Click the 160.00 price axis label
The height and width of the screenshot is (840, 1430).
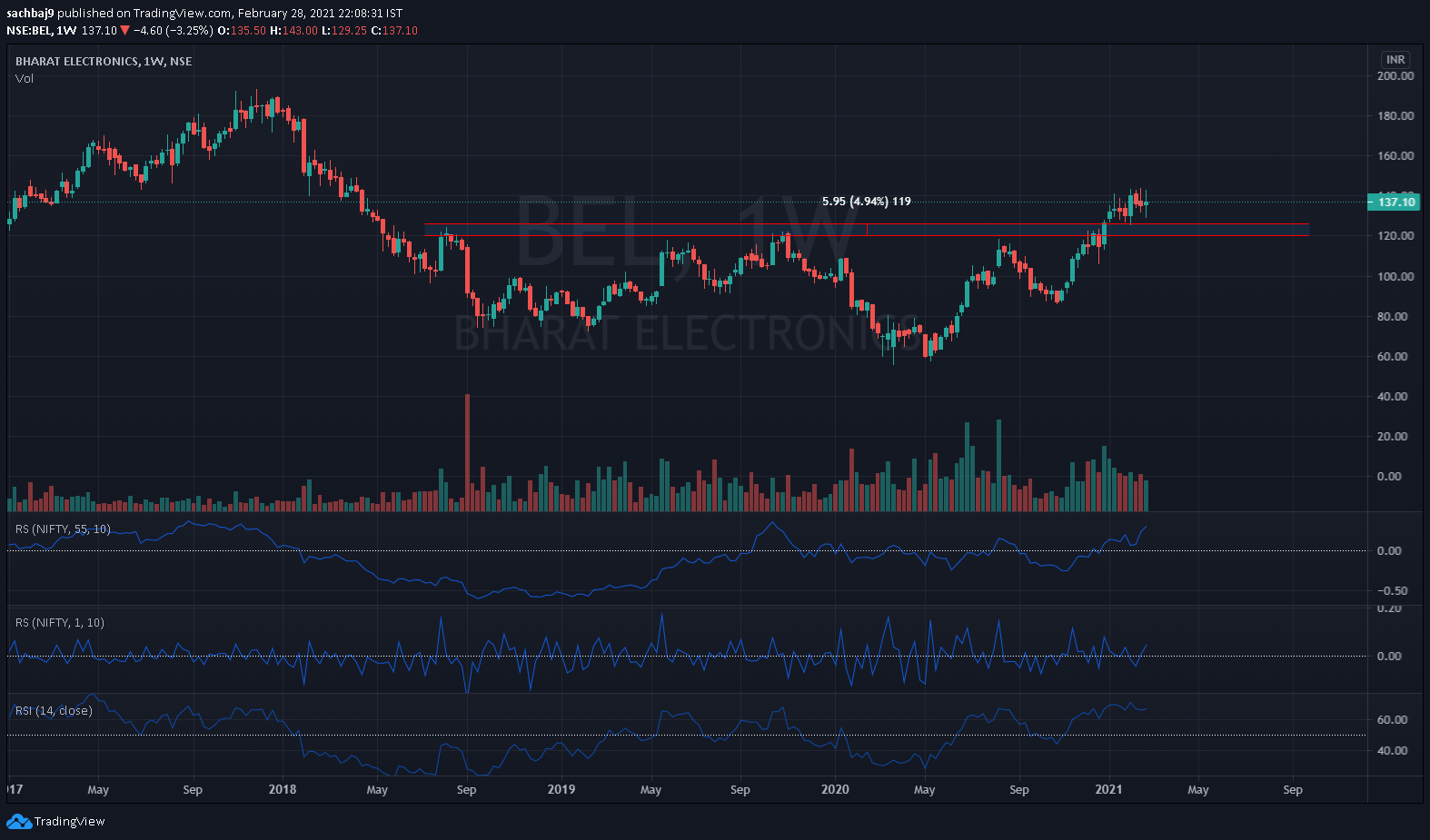tap(1395, 155)
